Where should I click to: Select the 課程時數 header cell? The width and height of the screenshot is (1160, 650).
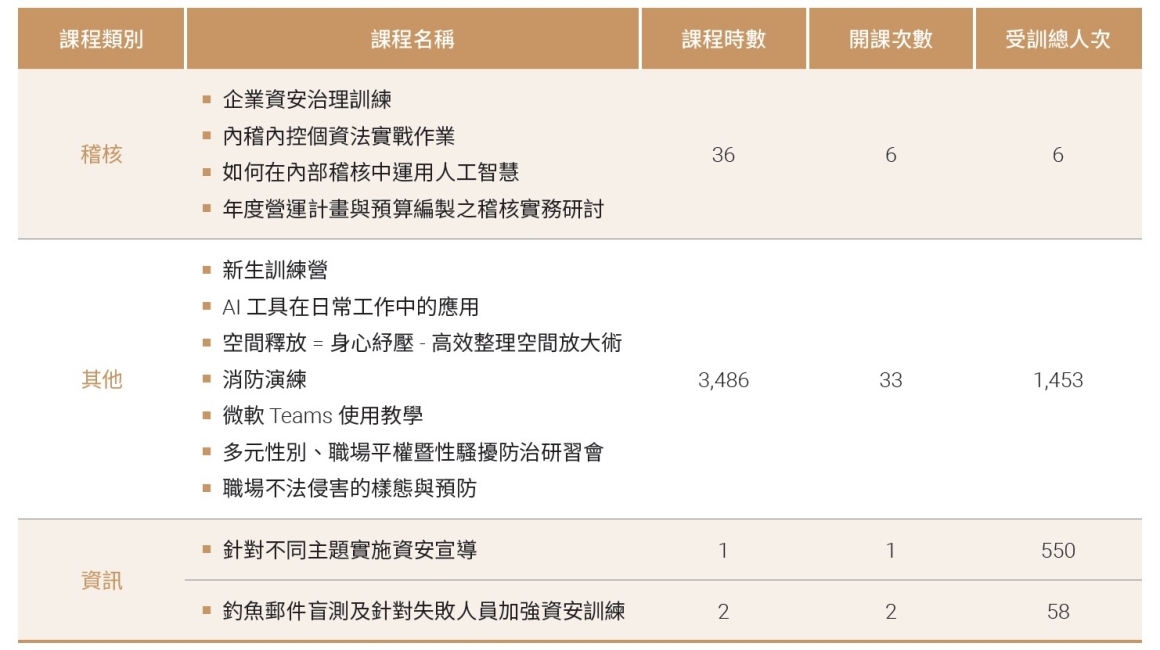click(x=724, y=39)
